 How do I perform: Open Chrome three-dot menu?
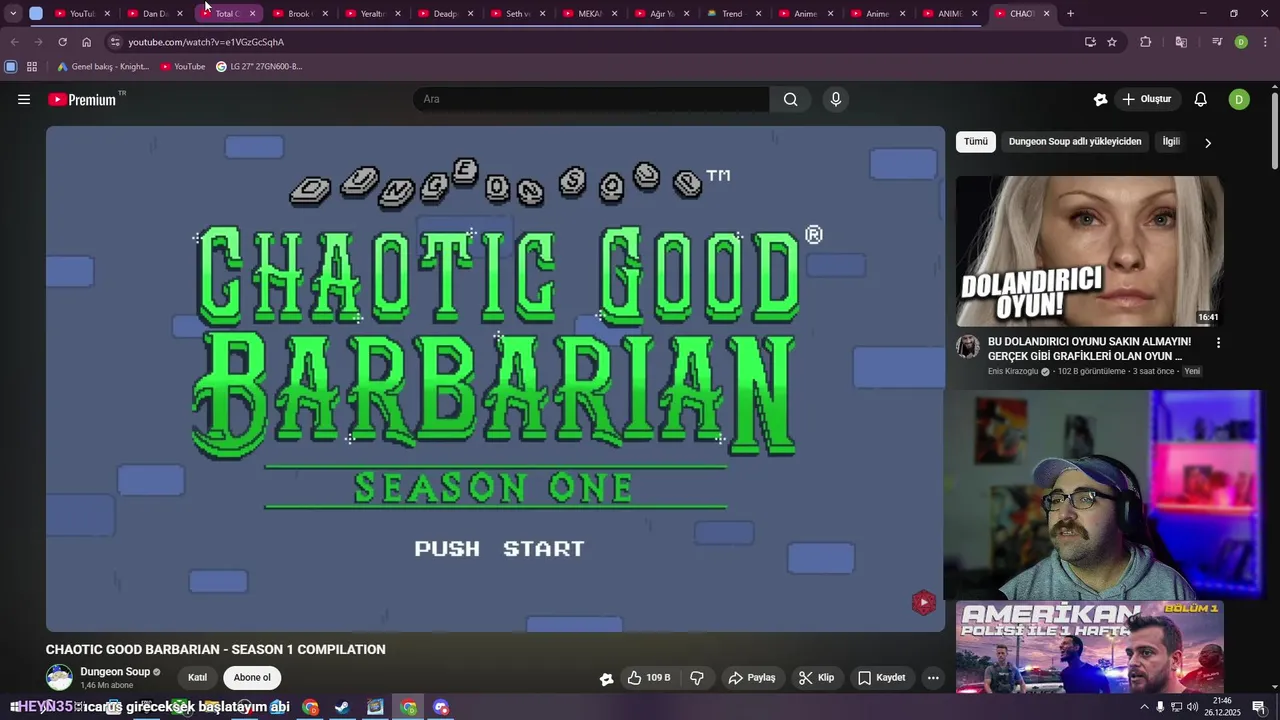tap(1266, 42)
